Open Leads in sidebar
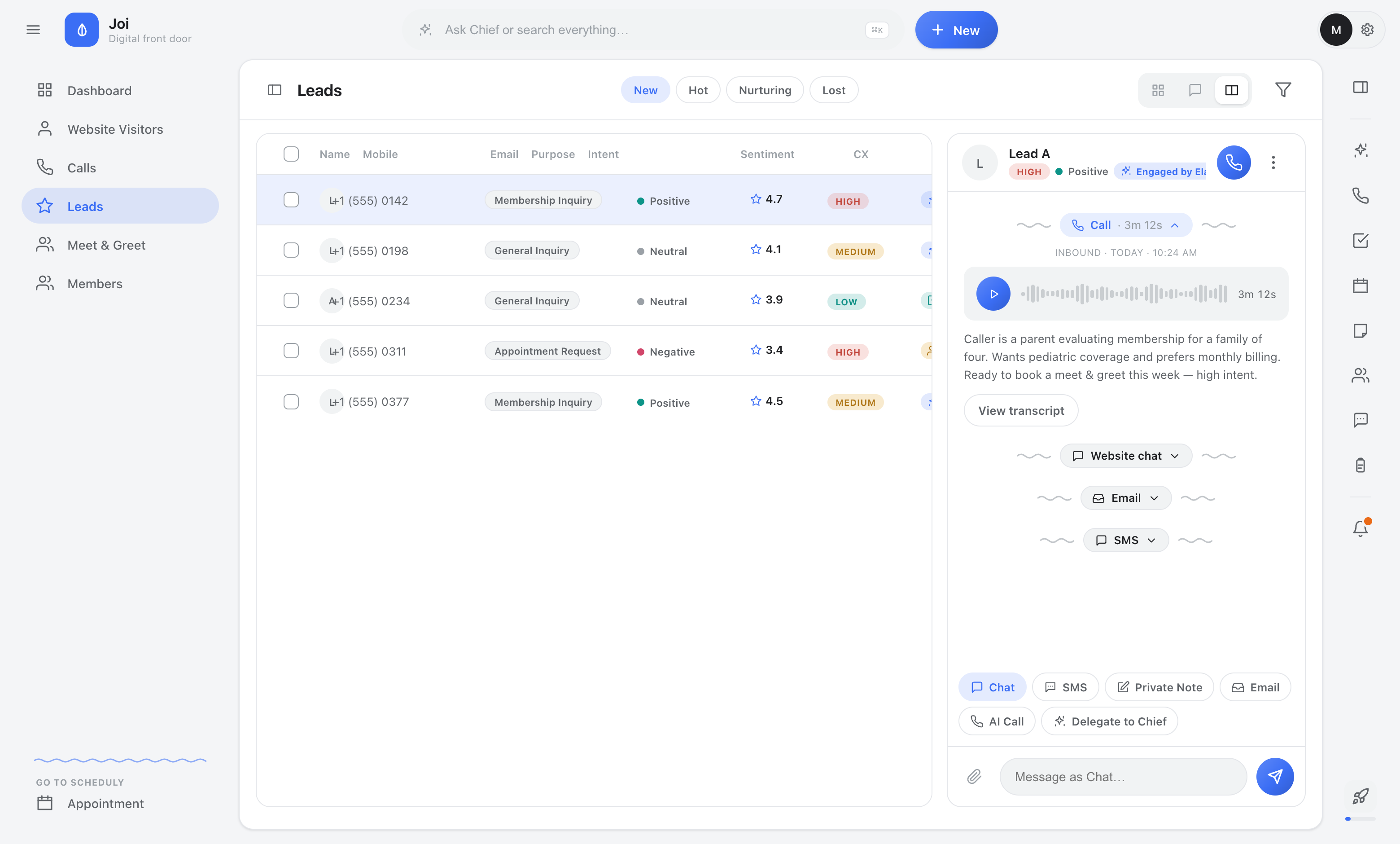1400x844 pixels. pyautogui.click(x=120, y=206)
